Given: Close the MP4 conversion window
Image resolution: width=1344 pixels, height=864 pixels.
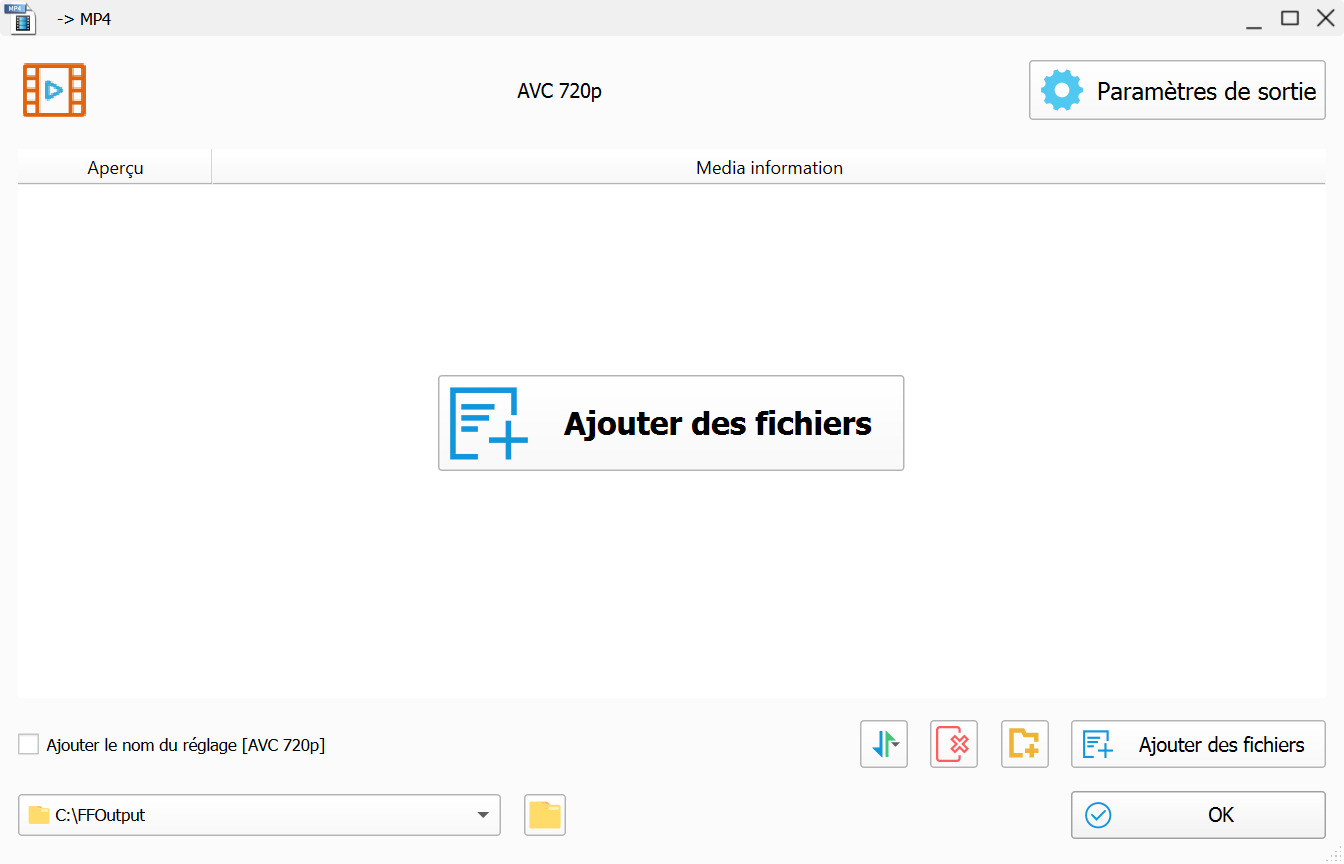Looking at the screenshot, I should (x=1325, y=18).
